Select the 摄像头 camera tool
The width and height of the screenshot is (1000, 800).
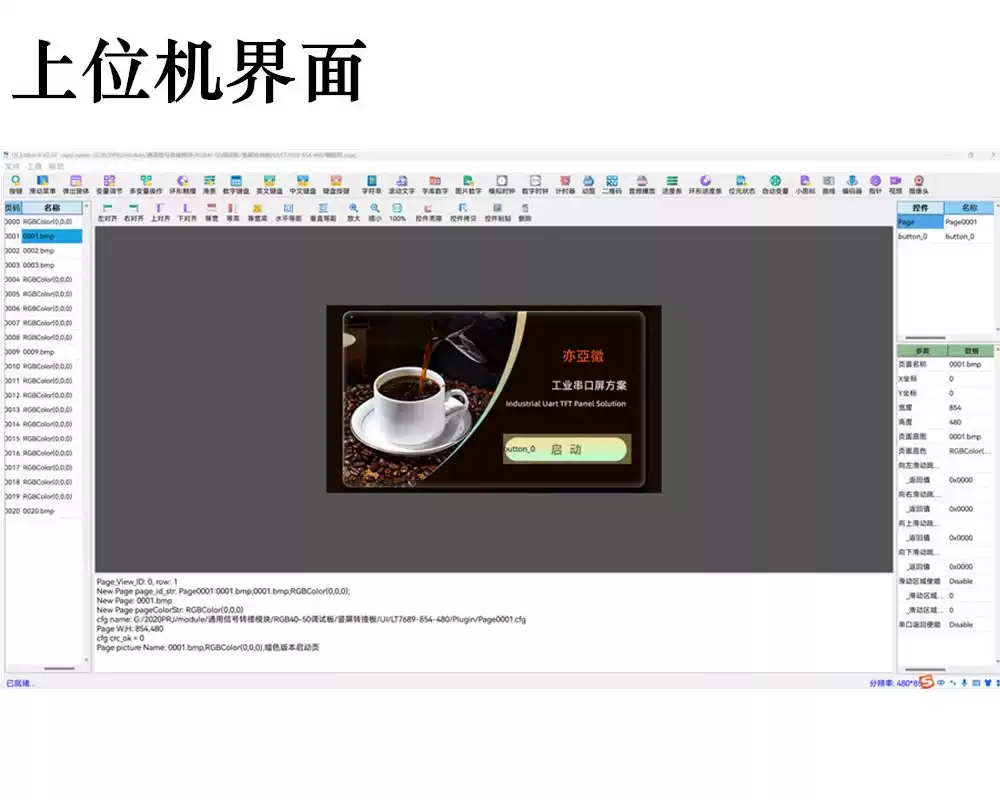[918, 184]
